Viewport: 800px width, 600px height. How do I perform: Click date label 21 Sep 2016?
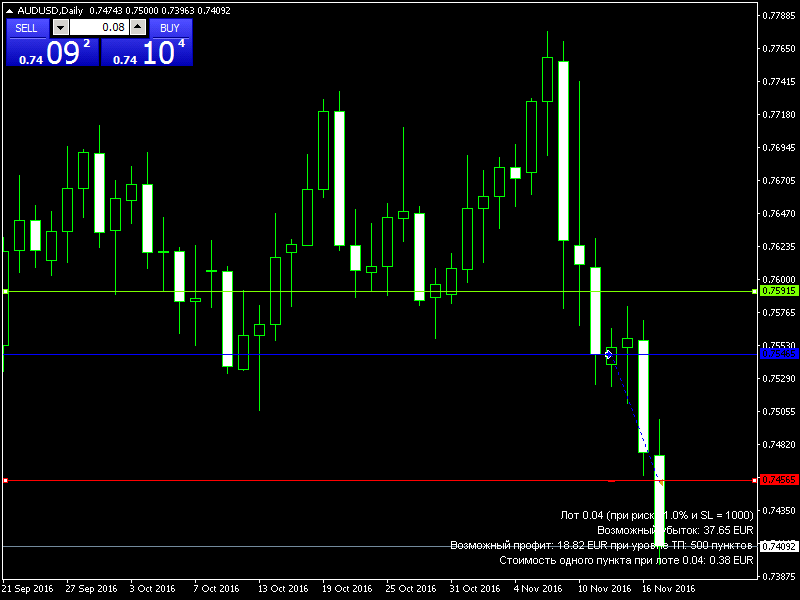point(28,588)
